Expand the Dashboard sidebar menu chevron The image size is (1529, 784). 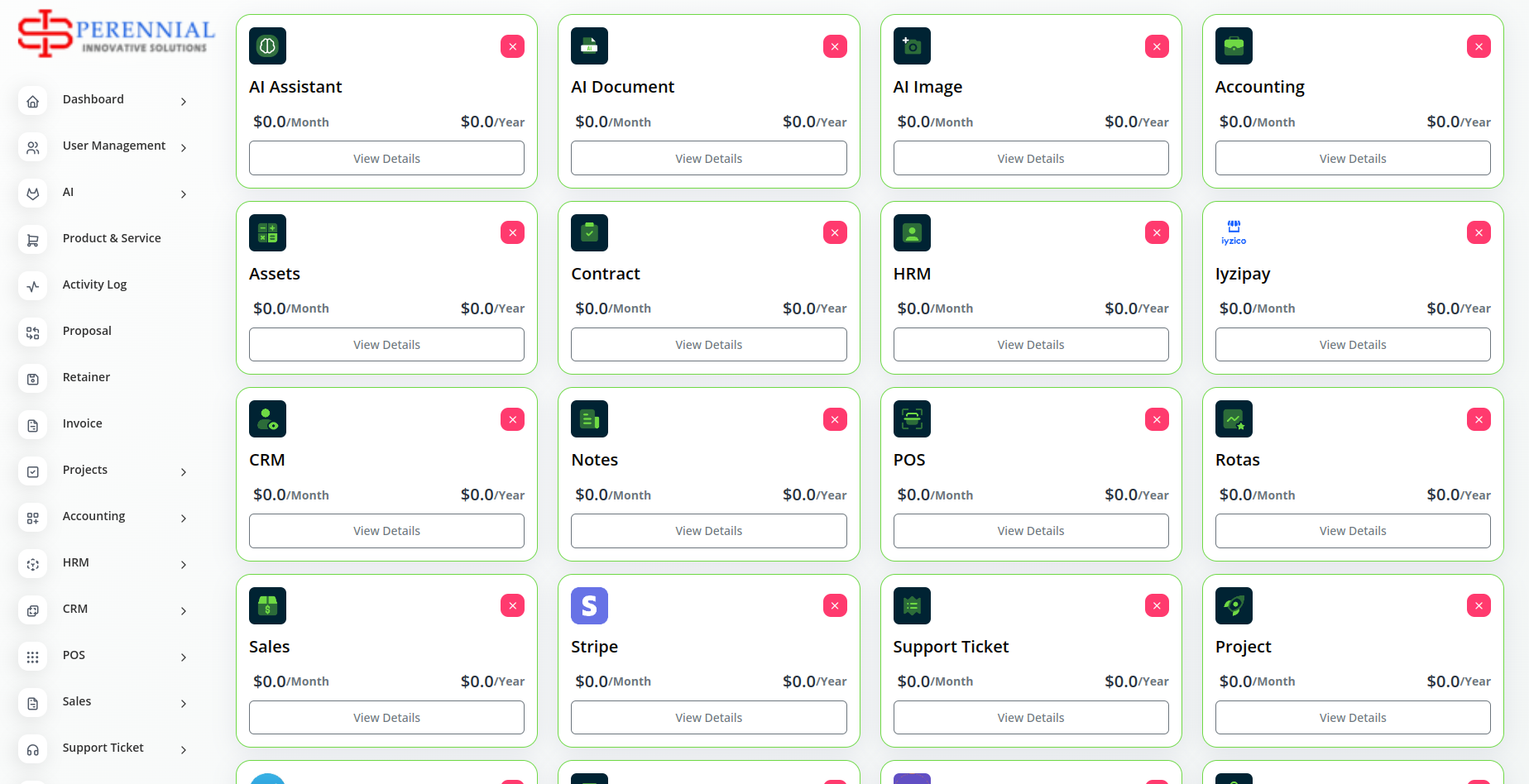click(x=184, y=102)
